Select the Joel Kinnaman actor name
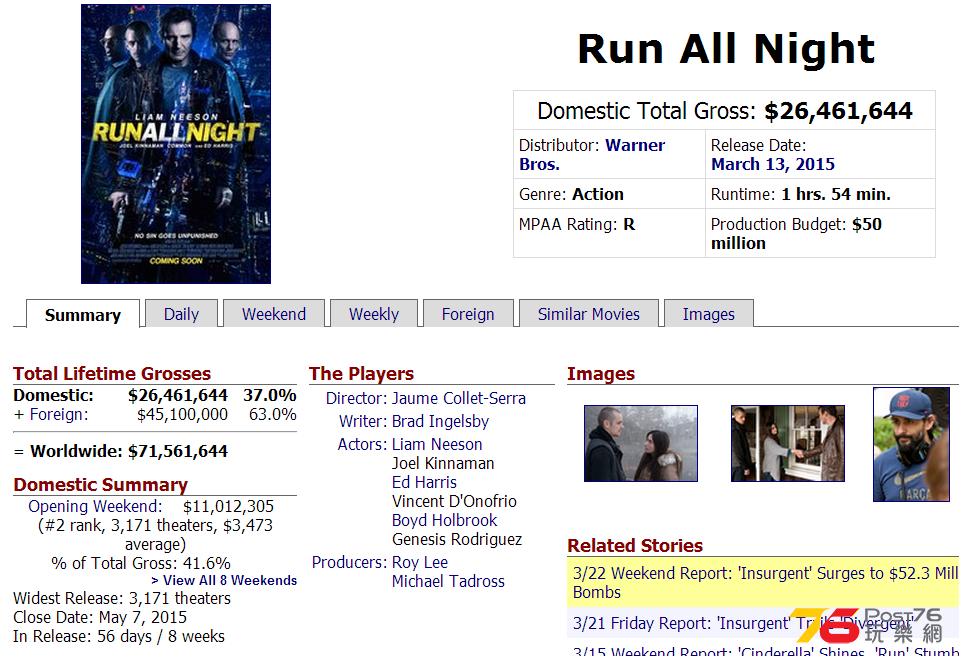The width and height of the screenshot is (959, 656). (x=443, y=463)
